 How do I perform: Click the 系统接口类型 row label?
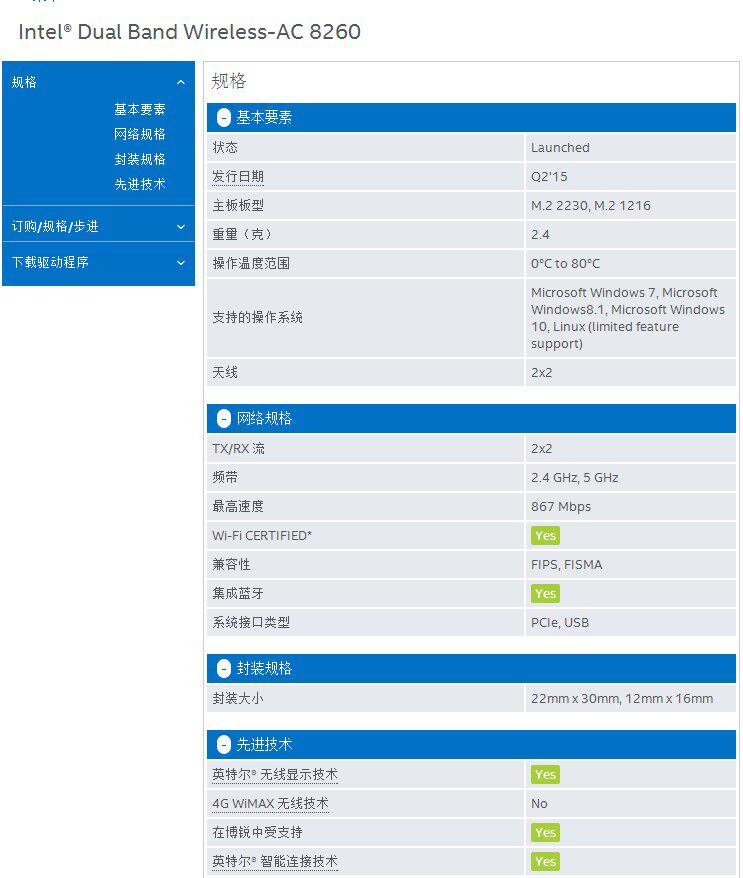tap(251, 623)
